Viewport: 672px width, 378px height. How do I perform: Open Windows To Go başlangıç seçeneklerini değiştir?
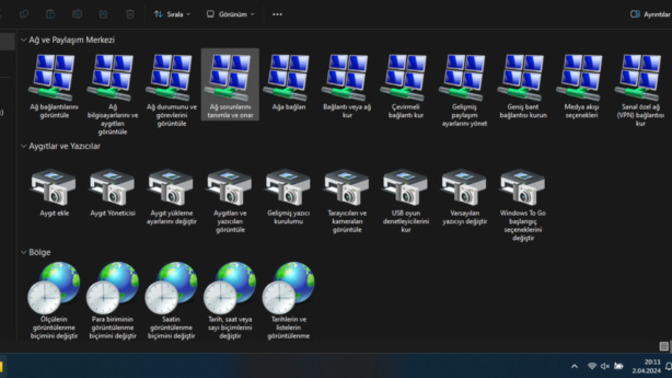click(x=523, y=204)
